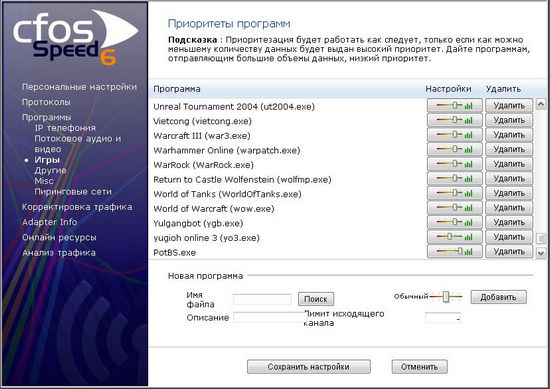550x389 pixels.
Task: Click the Имя файла input field
Action: 262,299
